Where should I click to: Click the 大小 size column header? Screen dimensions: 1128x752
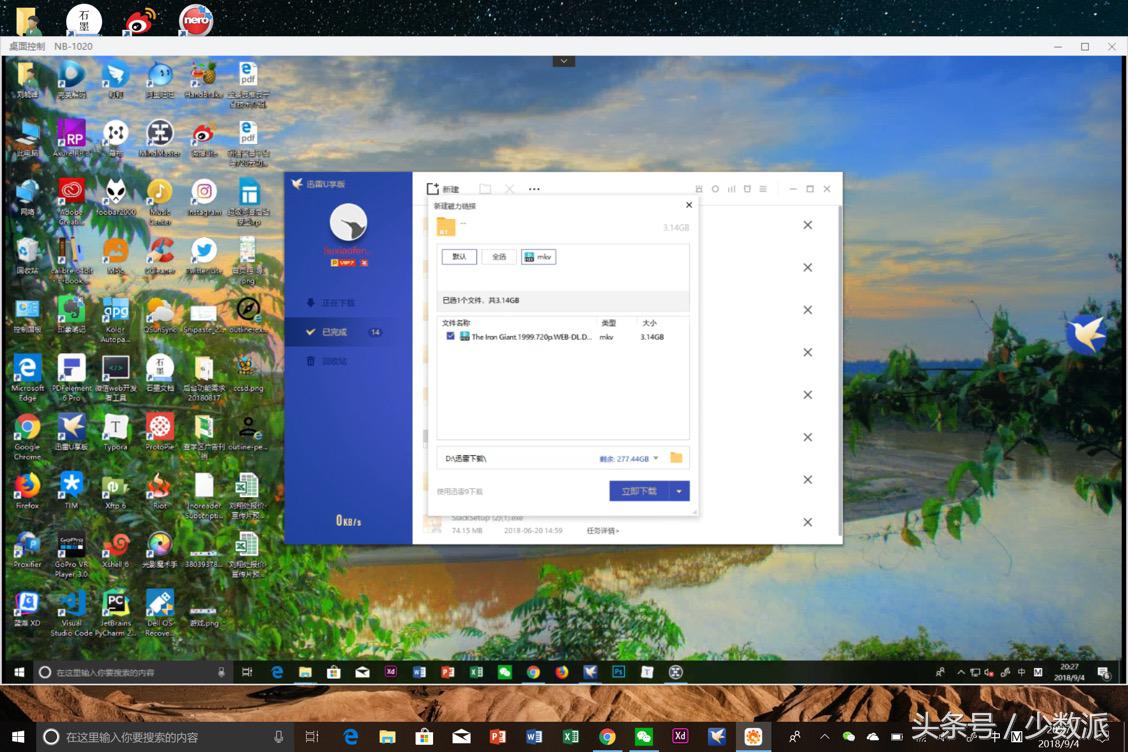(x=649, y=322)
